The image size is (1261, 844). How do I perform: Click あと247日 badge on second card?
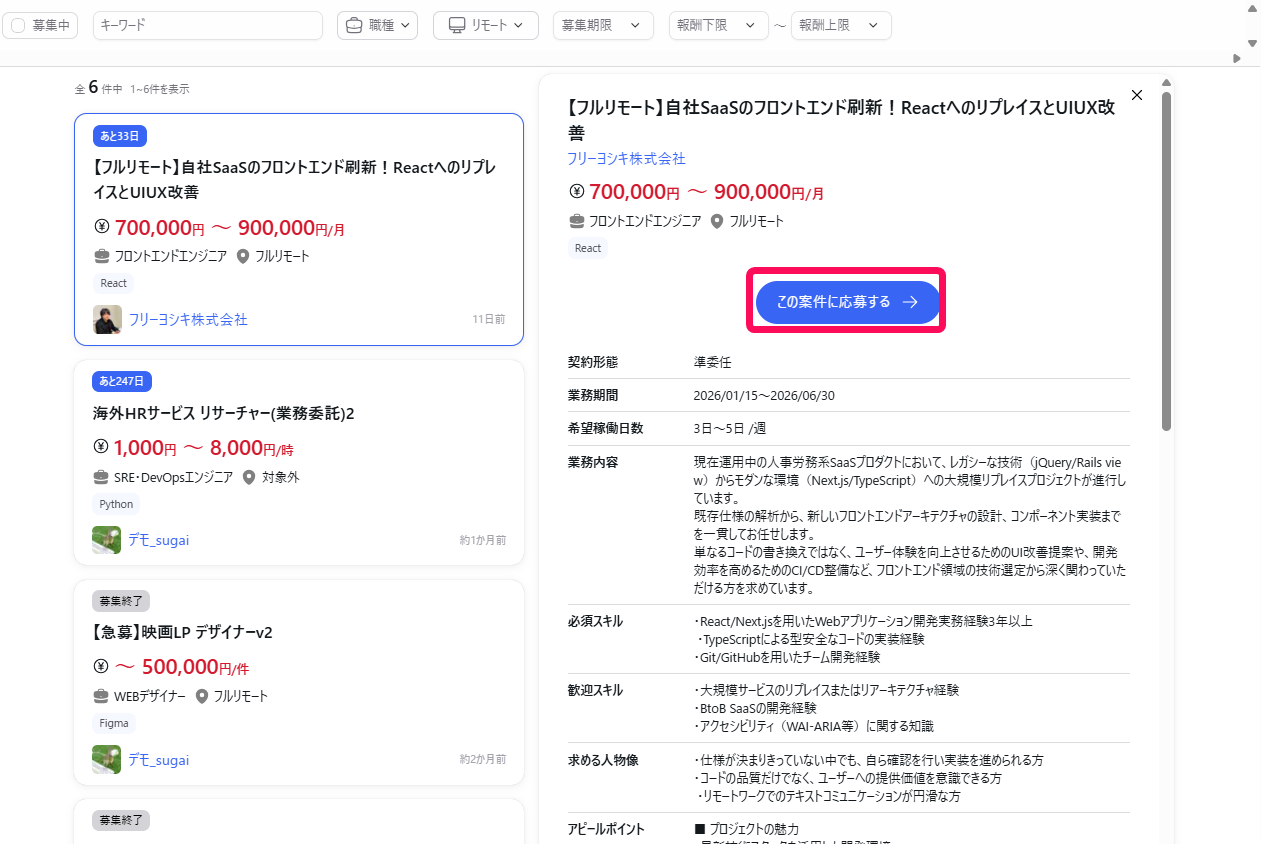(x=122, y=381)
